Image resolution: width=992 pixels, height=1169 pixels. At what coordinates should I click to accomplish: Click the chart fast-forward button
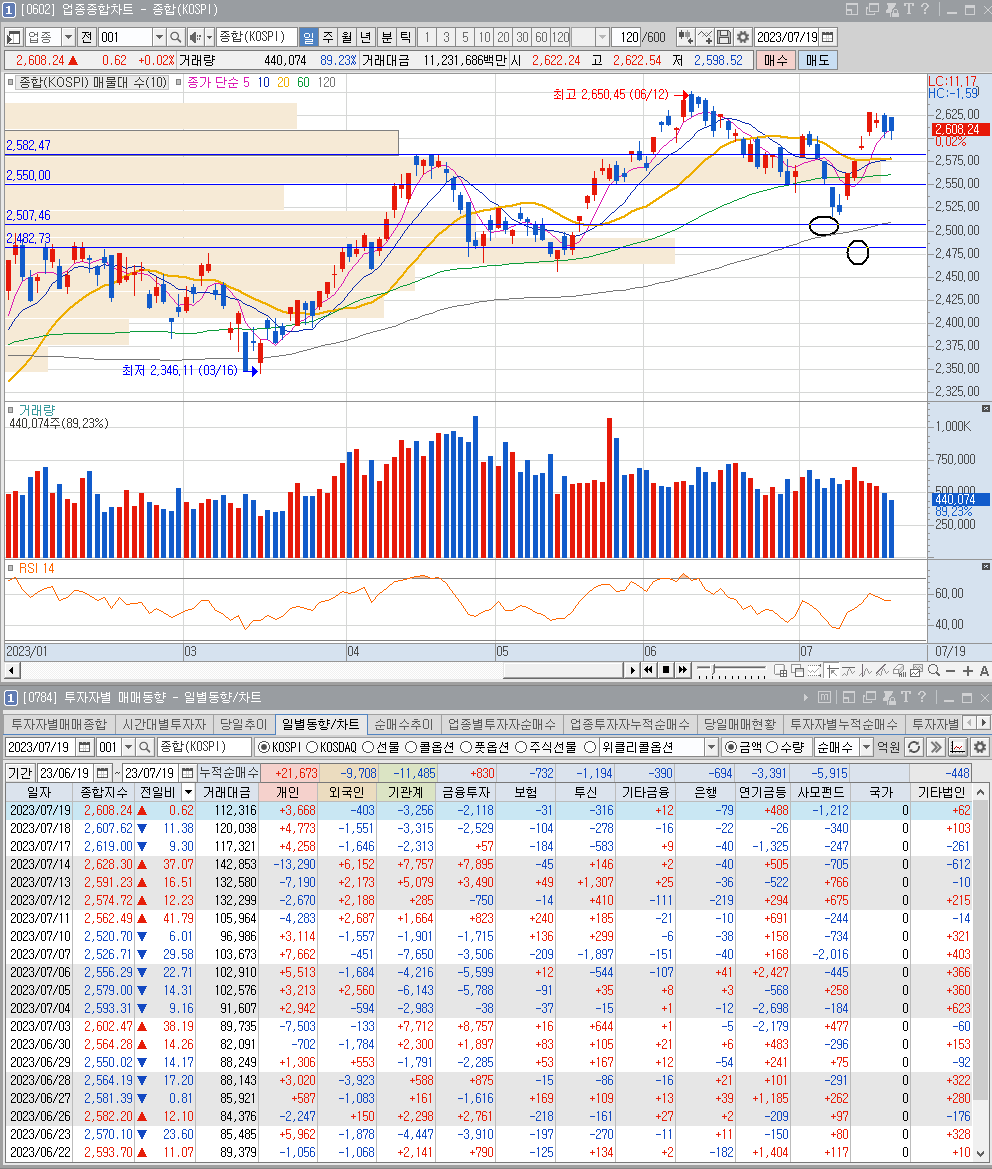pyautogui.click(x=682, y=670)
